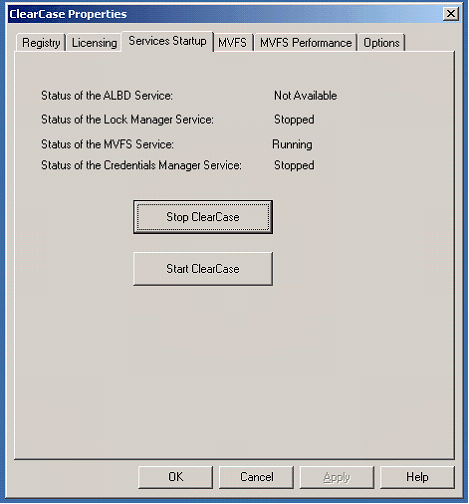The height and width of the screenshot is (504, 469).
Task: Click the grayed-out Apply button
Action: [x=337, y=477]
